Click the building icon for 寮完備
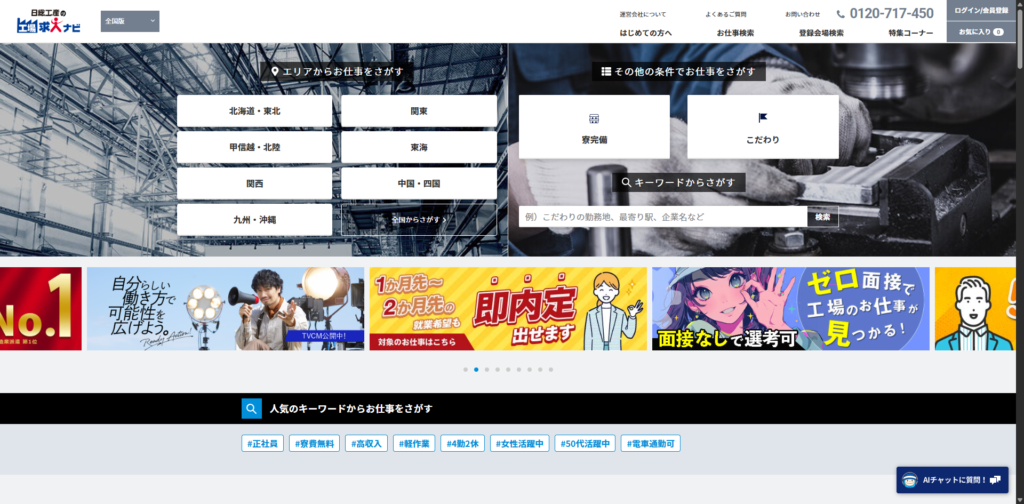The height and width of the screenshot is (504, 1024). pos(593,118)
